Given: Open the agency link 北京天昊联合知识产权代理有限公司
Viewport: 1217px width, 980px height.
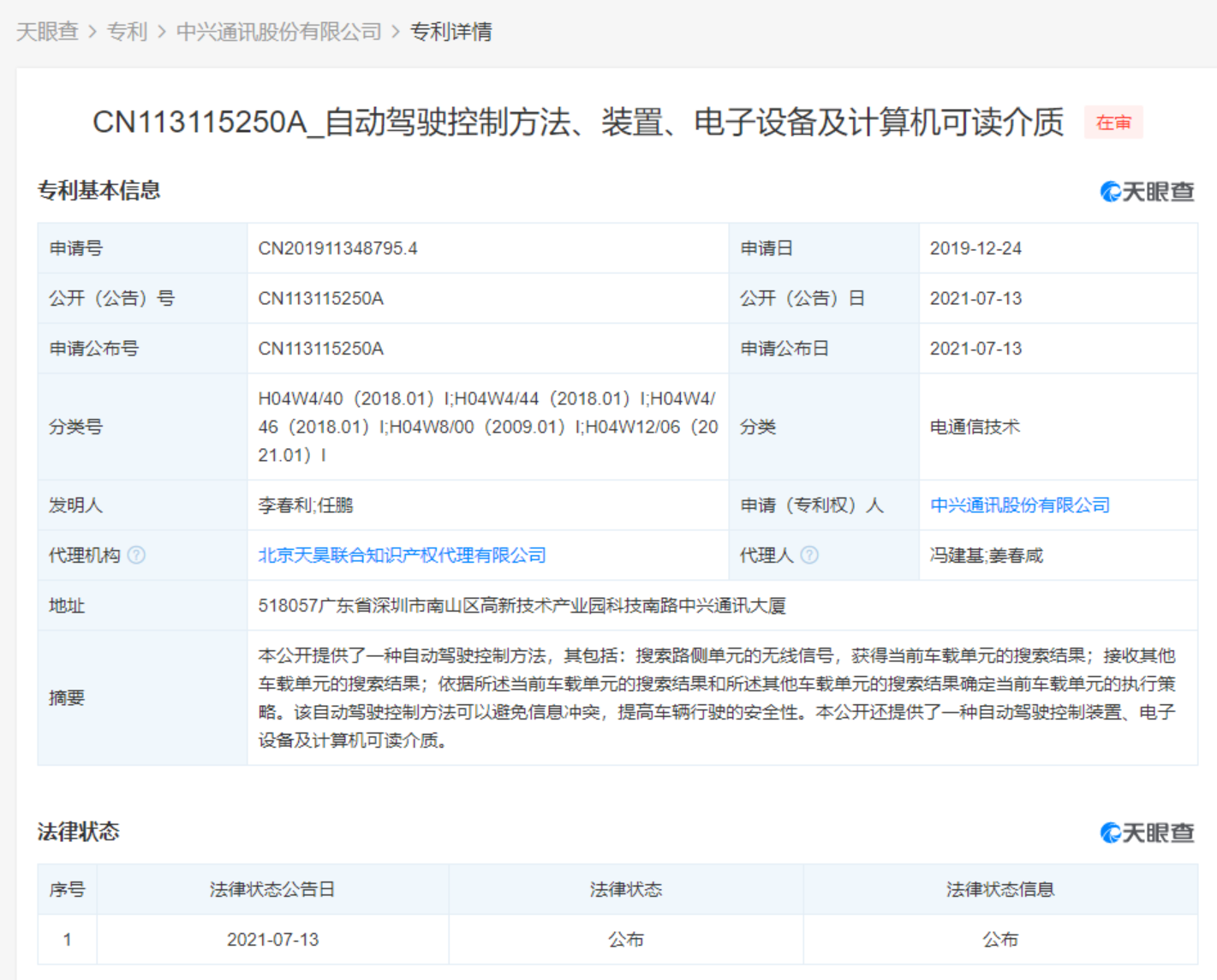Looking at the screenshot, I should (x=403, y=554).
